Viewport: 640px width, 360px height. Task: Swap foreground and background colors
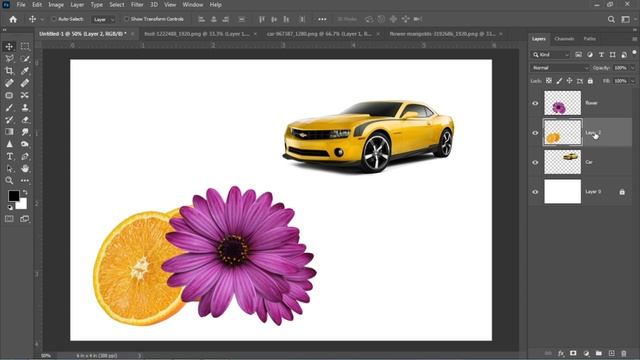pyautogui.click(x=25, y=192)
